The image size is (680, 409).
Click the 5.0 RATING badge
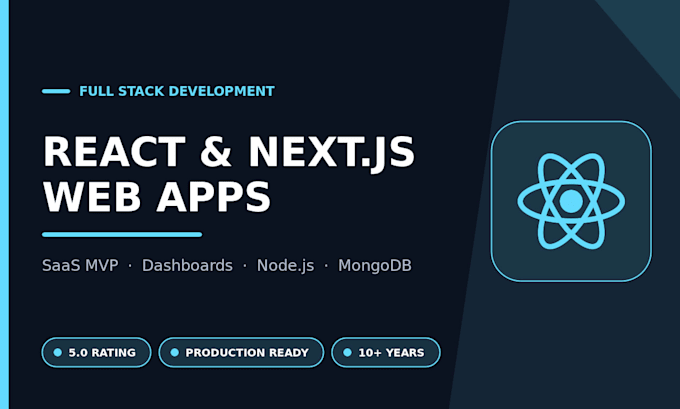(96, 353)
